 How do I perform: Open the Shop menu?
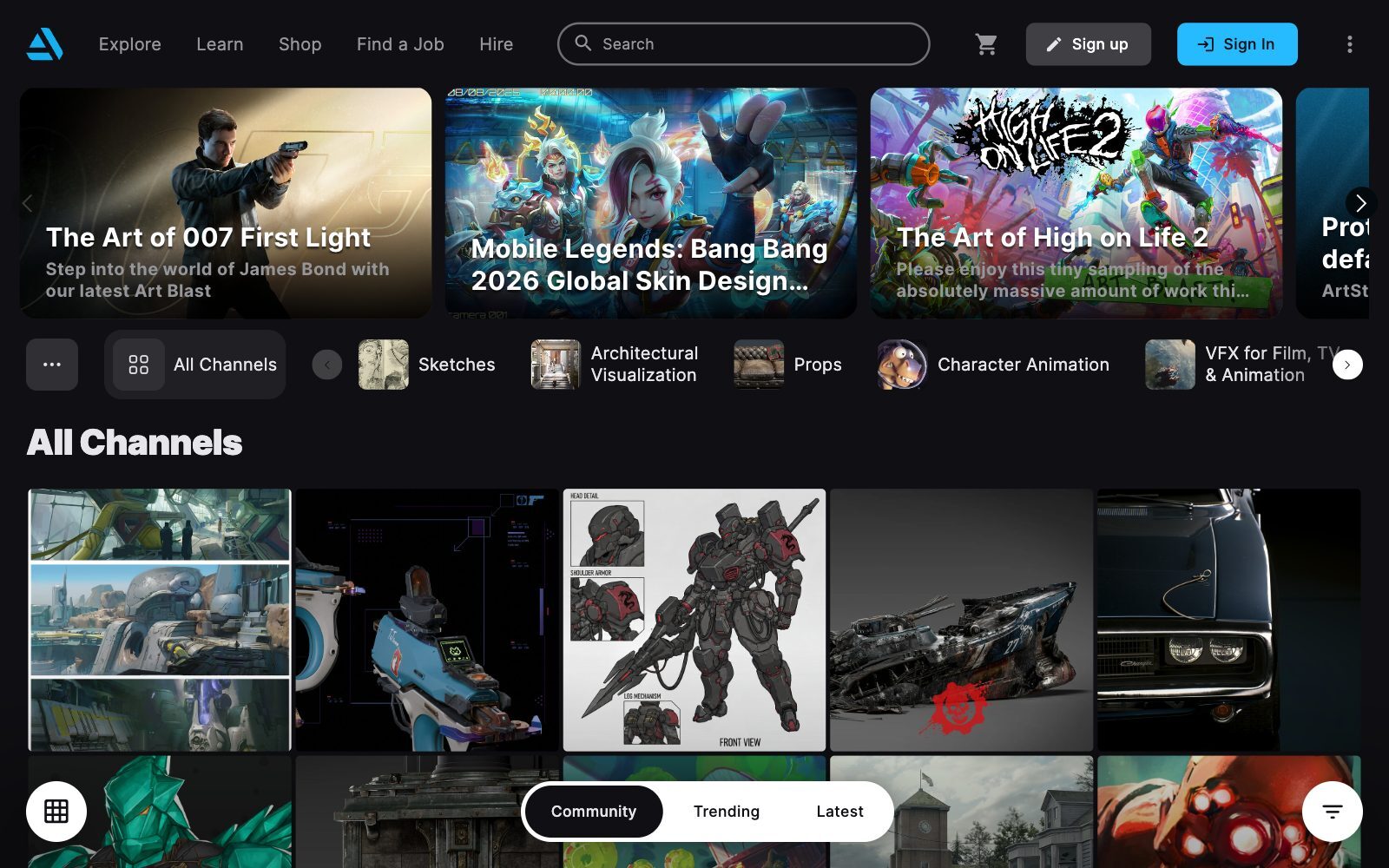pos(300,44)
